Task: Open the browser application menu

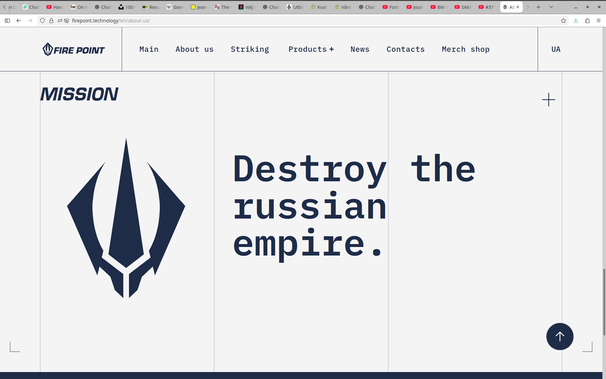Action: coord(599,20)
